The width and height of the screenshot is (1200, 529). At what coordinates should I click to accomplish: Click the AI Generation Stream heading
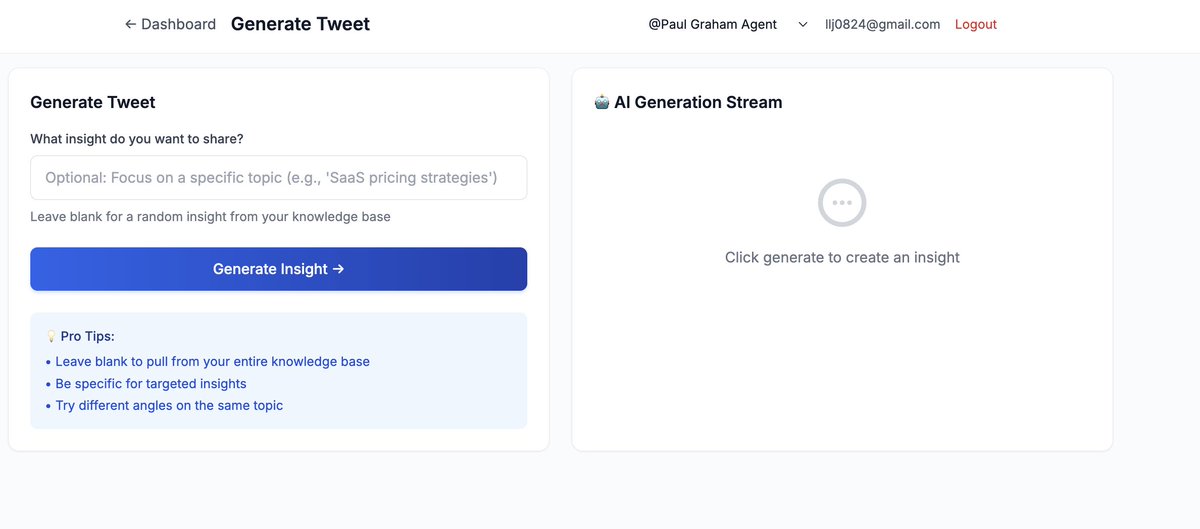[x=698, y=102]
